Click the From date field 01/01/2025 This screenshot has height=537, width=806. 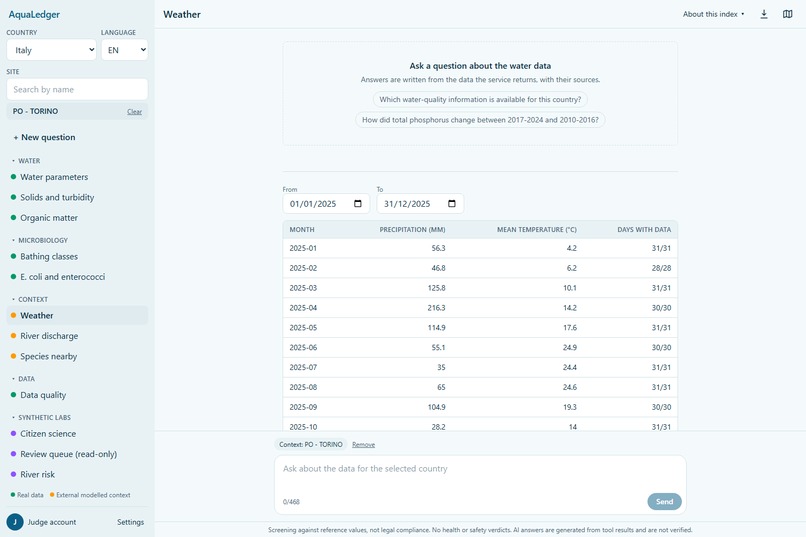326,203
